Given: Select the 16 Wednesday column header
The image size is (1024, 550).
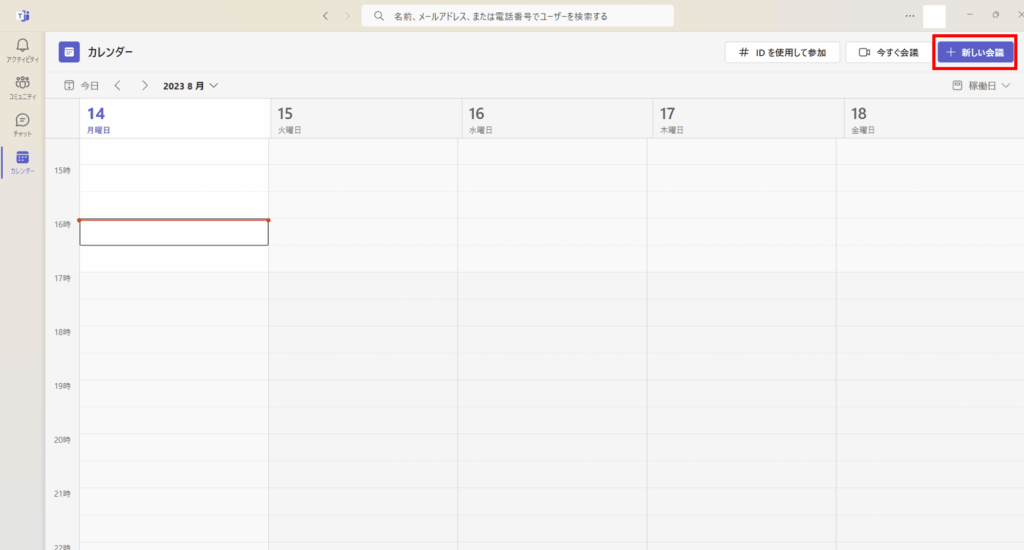Looking at the screenshot, I should tap(558, 119).
